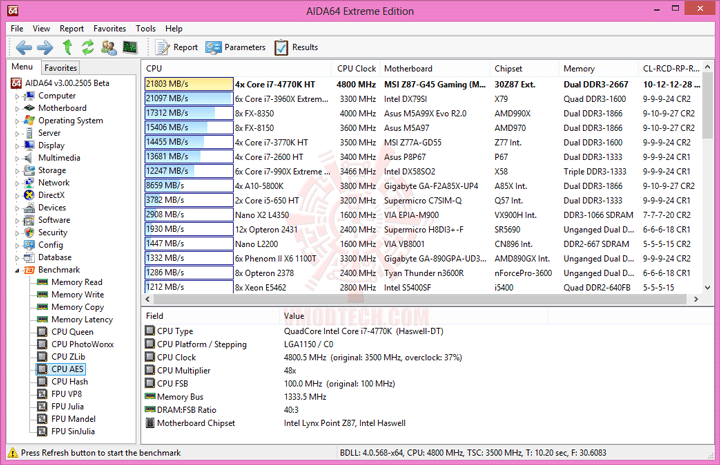Expand the Operating System node arrow
Viewport: 720px width, 465px height.
coord(17,121)
